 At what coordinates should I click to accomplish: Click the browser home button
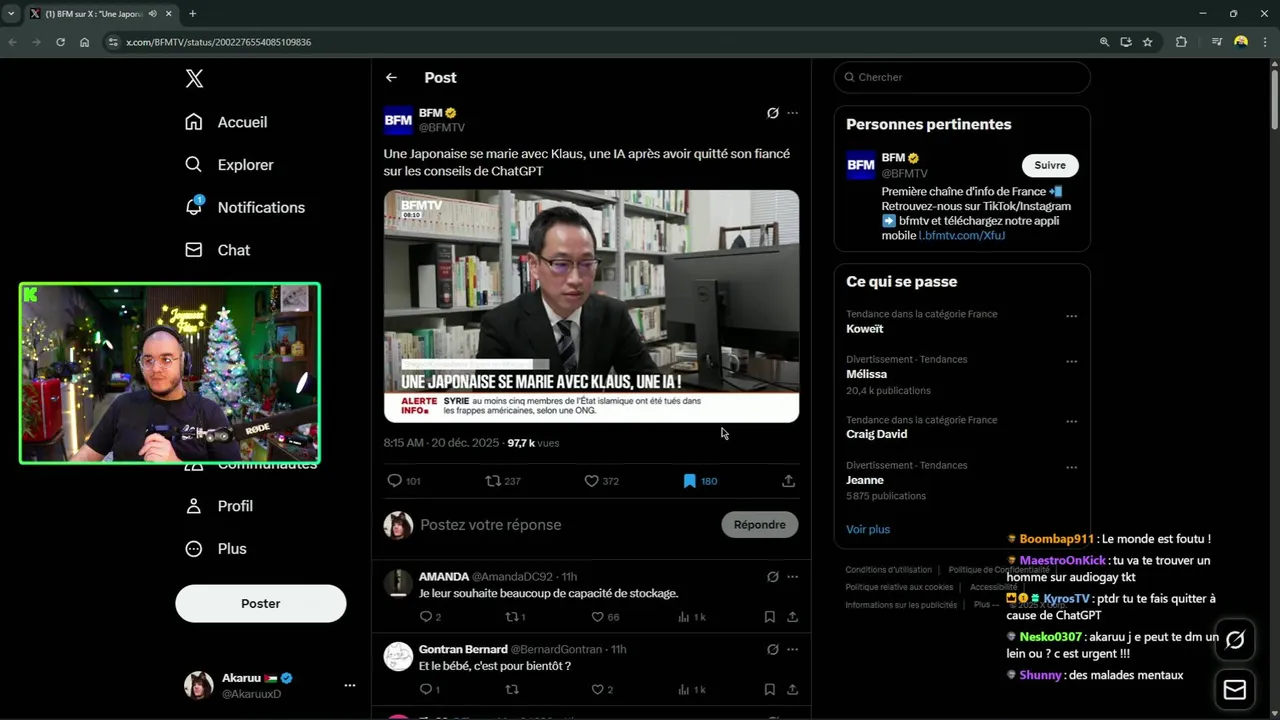coord(84,42)
